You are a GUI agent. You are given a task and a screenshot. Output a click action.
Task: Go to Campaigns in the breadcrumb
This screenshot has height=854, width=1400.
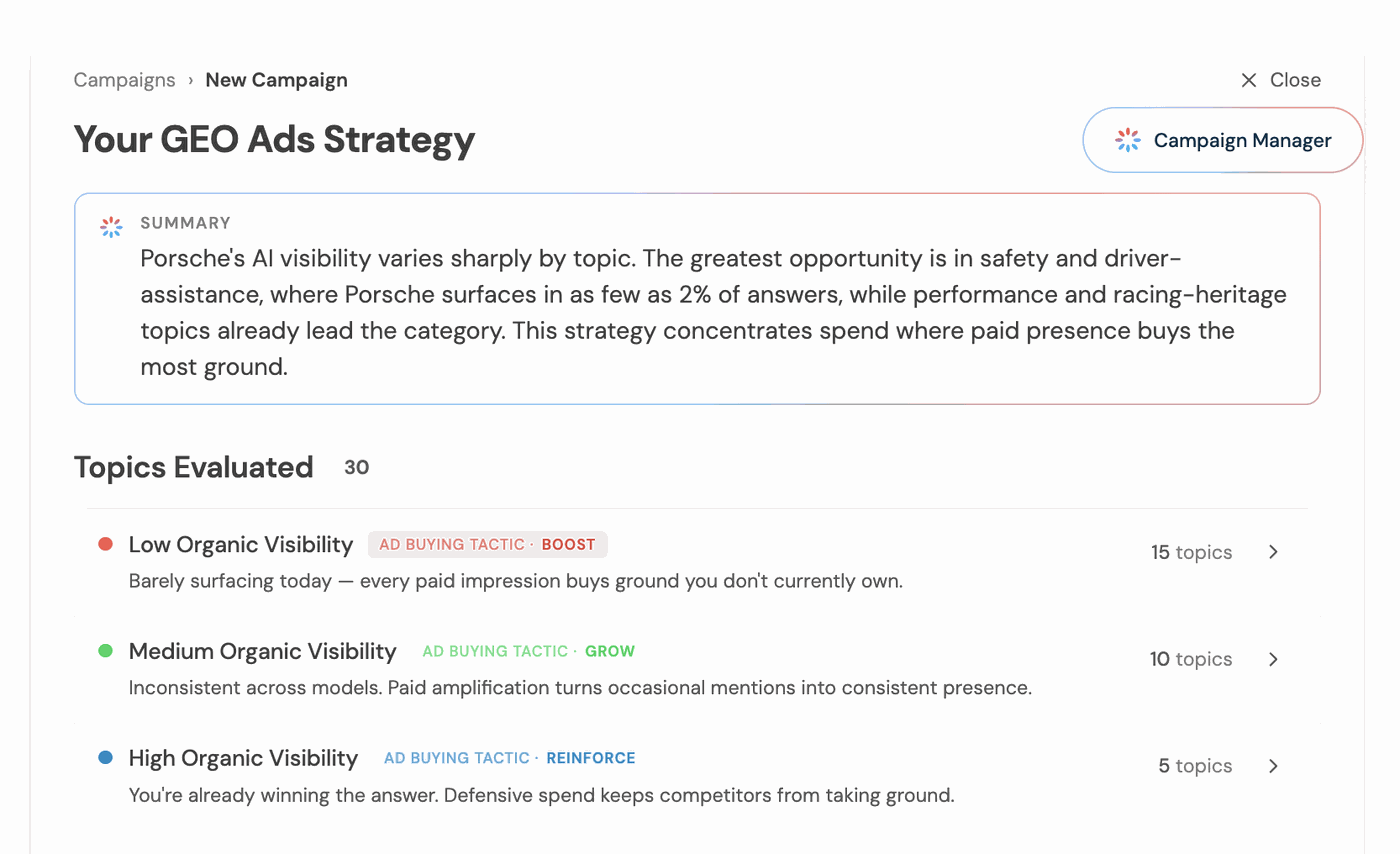(124, 80)
